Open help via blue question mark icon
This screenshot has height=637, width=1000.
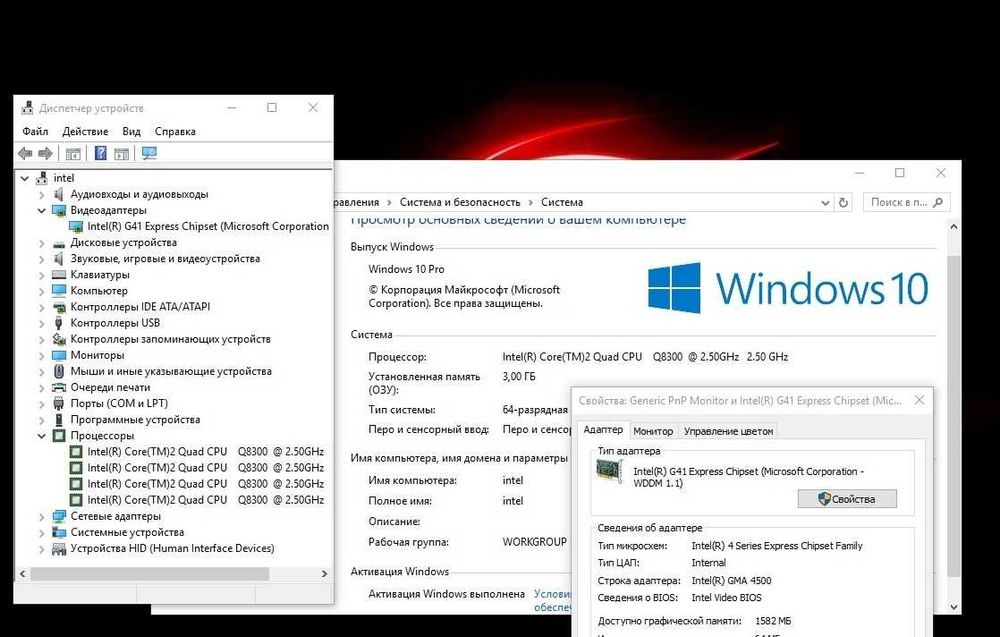tap(101, 153)
